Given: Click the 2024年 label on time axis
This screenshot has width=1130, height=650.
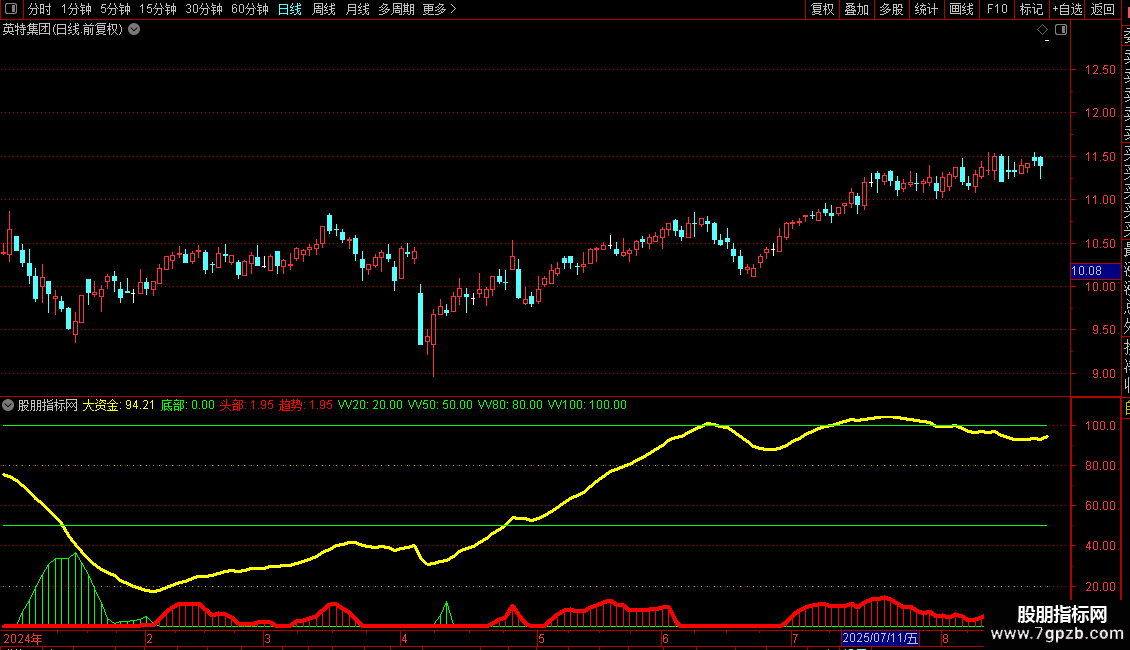Looking at the screenshot, I should pyautogui.click(x=23, y=638).
